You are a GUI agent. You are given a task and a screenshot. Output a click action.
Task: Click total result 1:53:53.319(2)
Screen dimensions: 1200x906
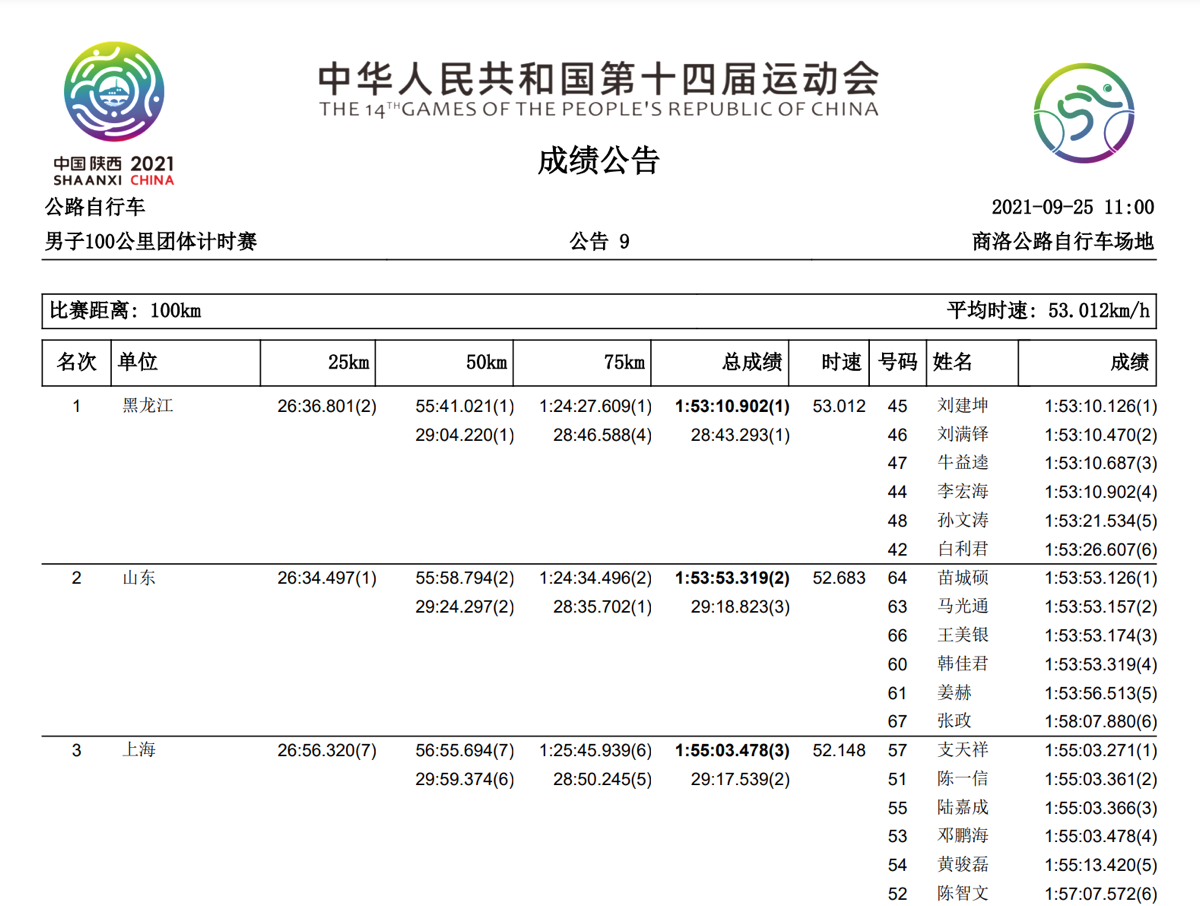(733, 578)
